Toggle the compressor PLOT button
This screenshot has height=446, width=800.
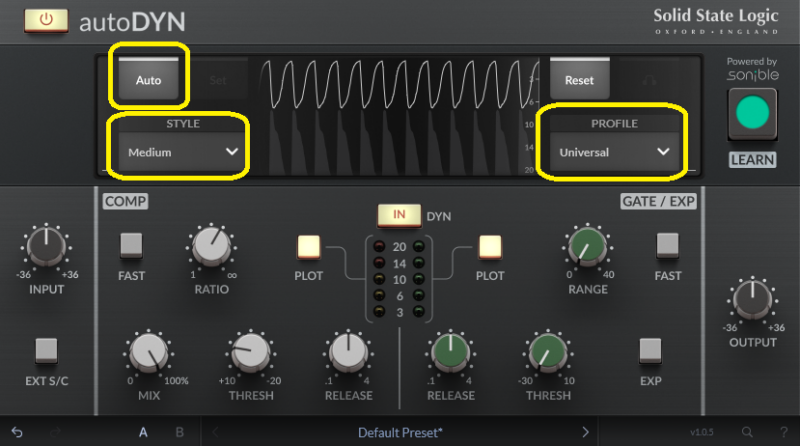coord(308,247)
